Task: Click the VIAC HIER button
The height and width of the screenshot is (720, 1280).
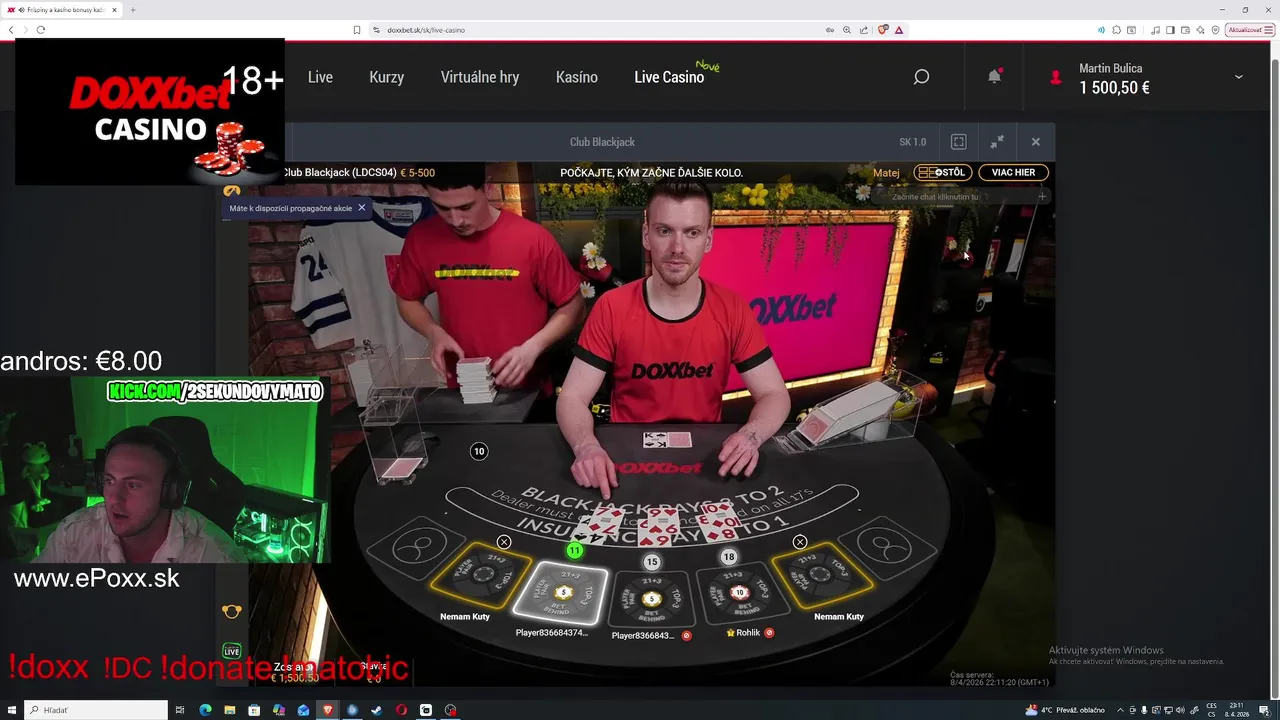Action: (x=1013, y=172)
